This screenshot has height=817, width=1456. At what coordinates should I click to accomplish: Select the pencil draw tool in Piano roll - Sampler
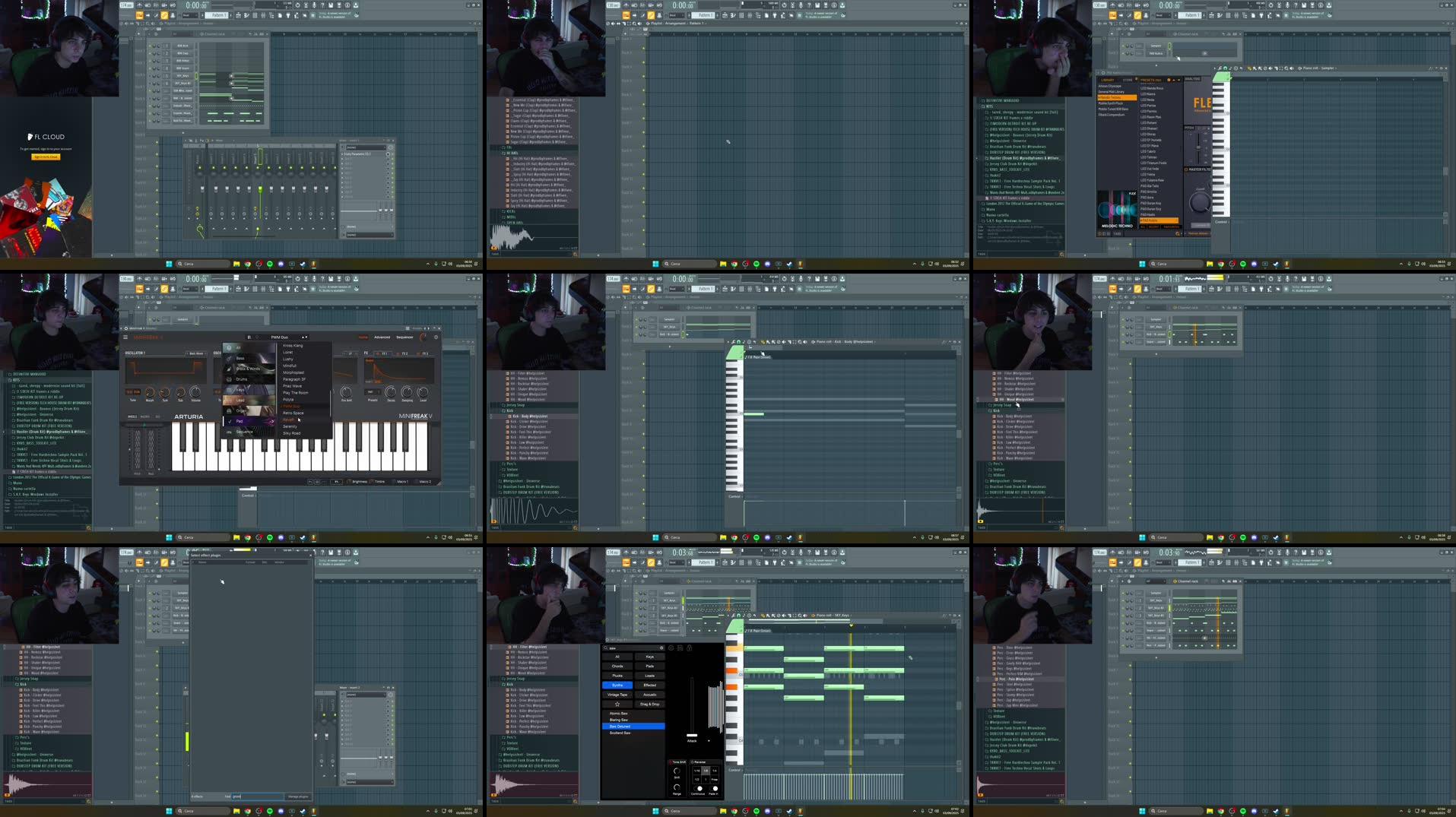(1250, 68)
